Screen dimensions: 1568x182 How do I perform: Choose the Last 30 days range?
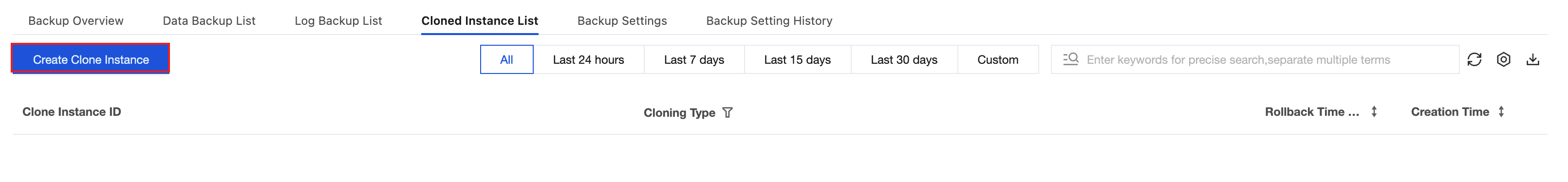[904, 60]
